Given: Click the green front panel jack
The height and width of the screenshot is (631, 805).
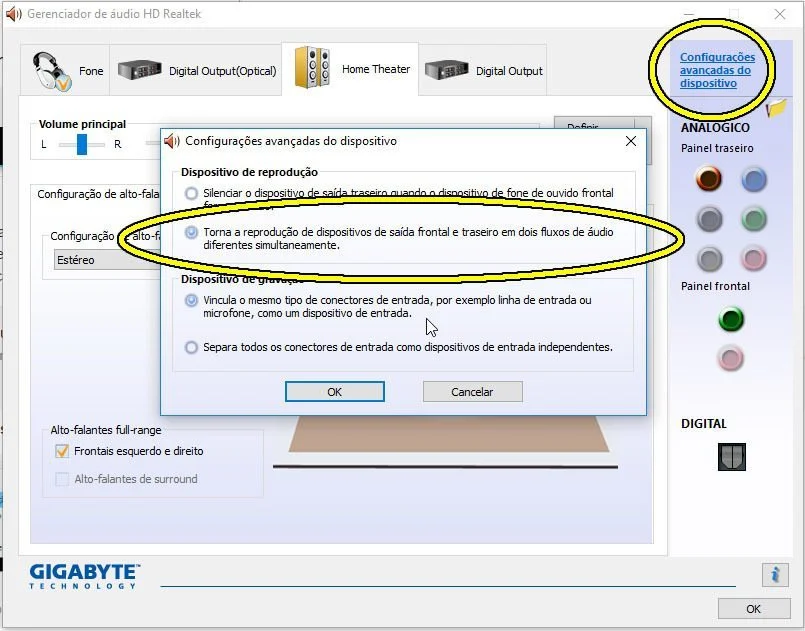Looking at the screenshot, I should (x=731, y=319).
